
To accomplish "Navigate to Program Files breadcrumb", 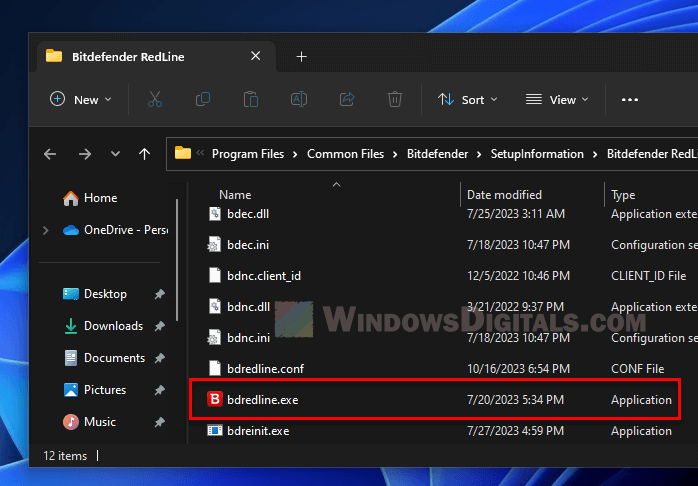I will (248, 154).
